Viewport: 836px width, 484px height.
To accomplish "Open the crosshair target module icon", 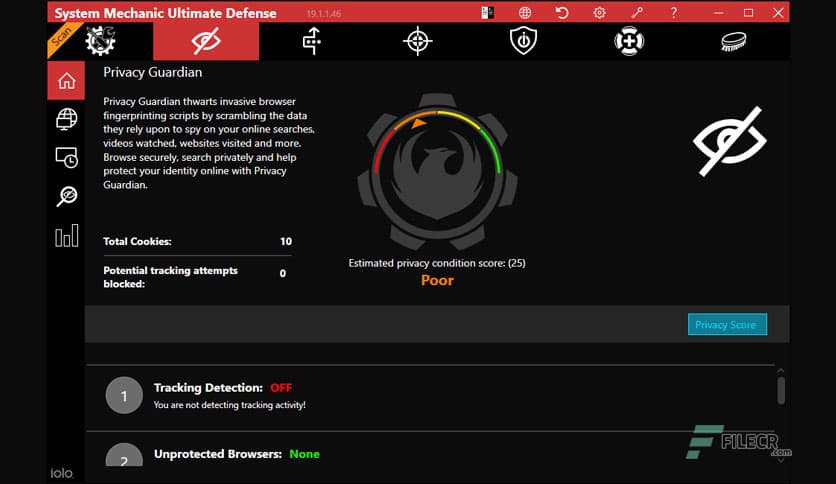I will pos(417,41).
